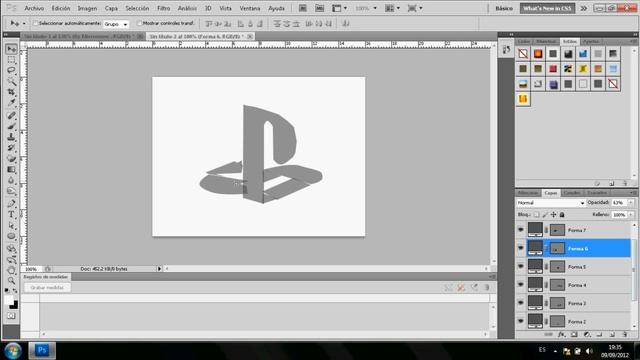Select the Horizontal Type tool
The width and height of the screenshot is (640, 360).
11,214
